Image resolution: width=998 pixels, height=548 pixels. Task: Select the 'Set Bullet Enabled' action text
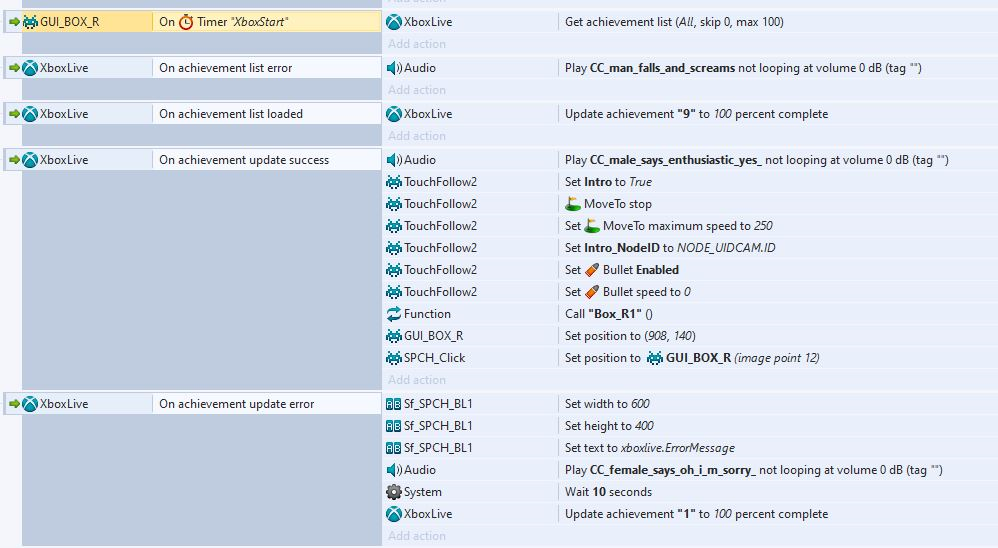pyautogui.click(x=621, y=270)
